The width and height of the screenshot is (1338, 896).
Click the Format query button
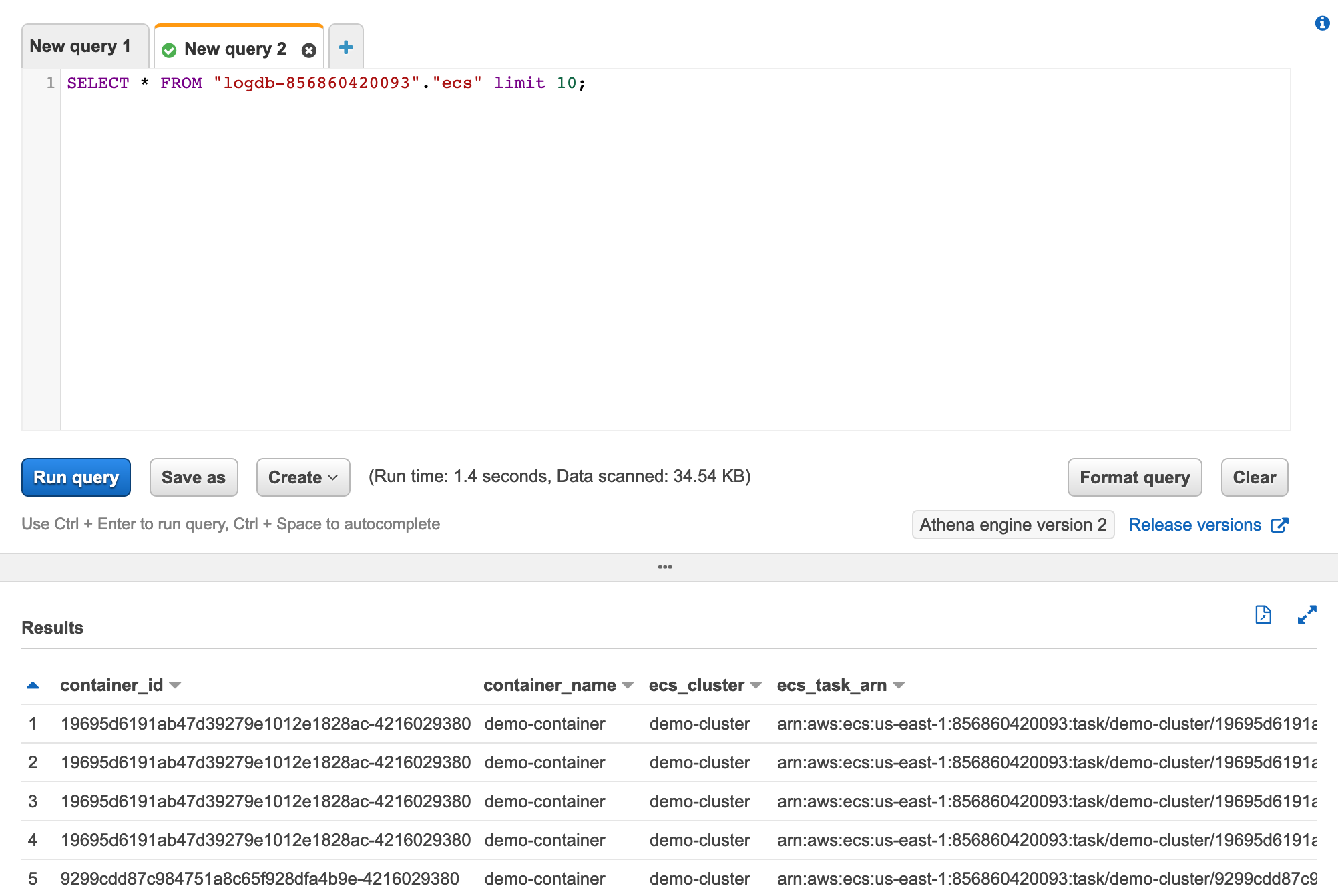click(x=1134, y=477)
